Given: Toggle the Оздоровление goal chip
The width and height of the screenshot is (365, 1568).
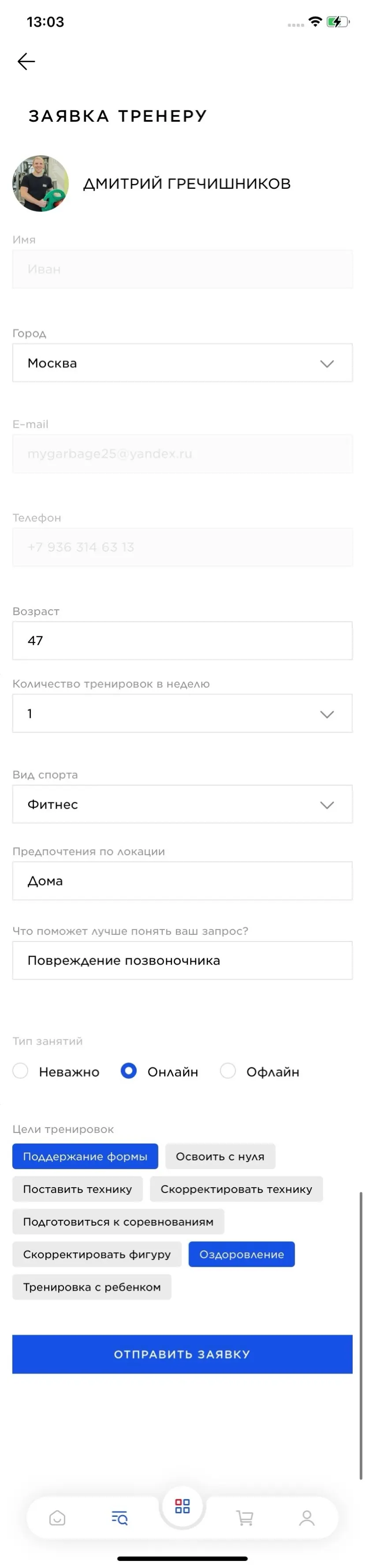Looking at the screenshot, I should pyautogui.click(x=242, y=1254).
